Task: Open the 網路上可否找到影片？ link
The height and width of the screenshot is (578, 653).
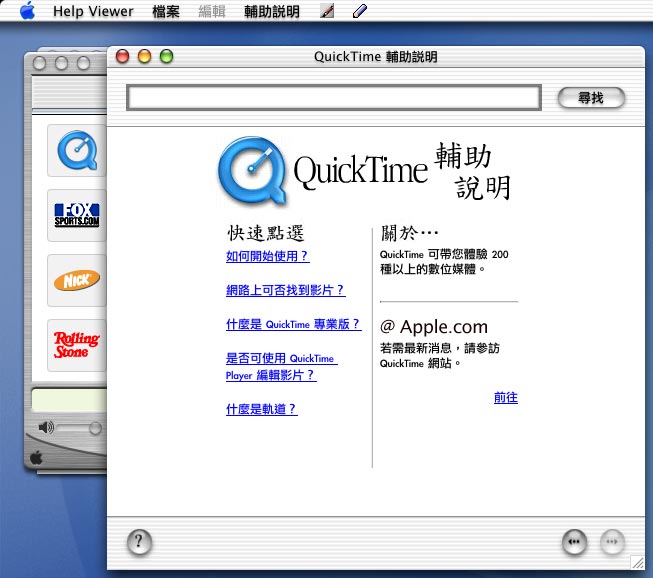Action: pyautogui.click(x=285, y=290)
